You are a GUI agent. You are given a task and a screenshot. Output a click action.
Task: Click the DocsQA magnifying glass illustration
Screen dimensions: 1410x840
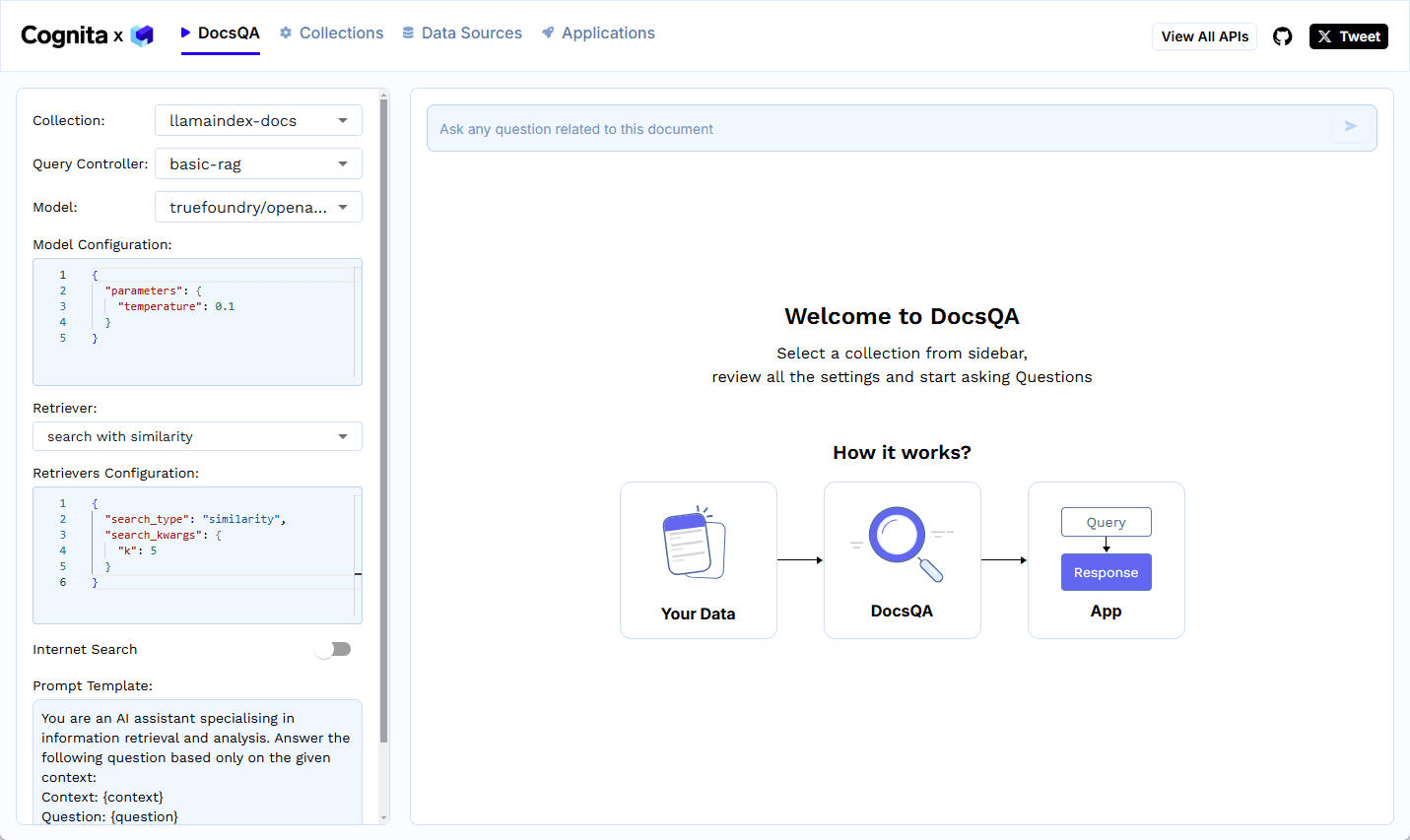[902, 544]
